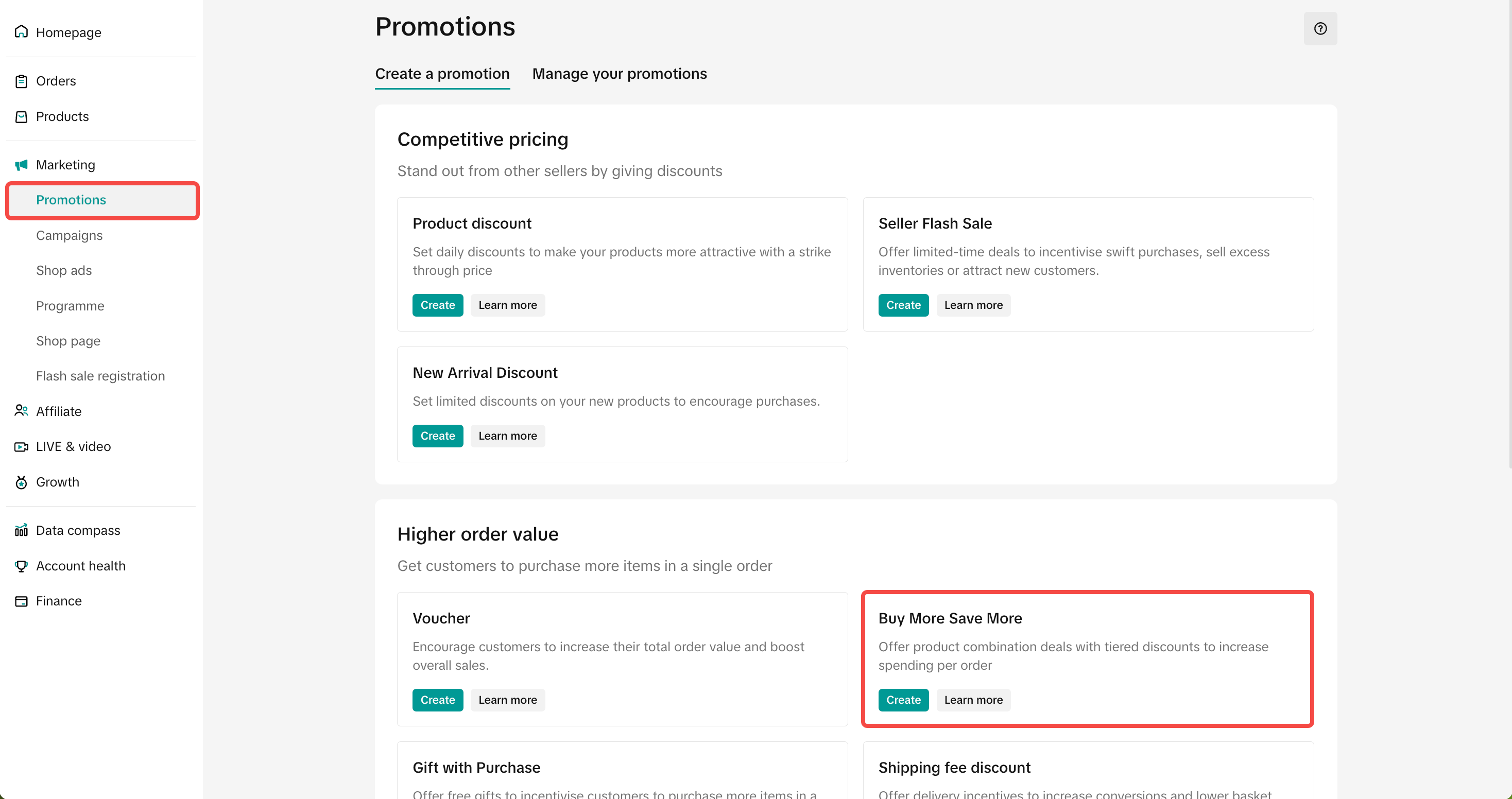Click the Growth medal icon
The width and height of the screenshot is (1512, 799).
pyautogui.click(x=21, y=482)
